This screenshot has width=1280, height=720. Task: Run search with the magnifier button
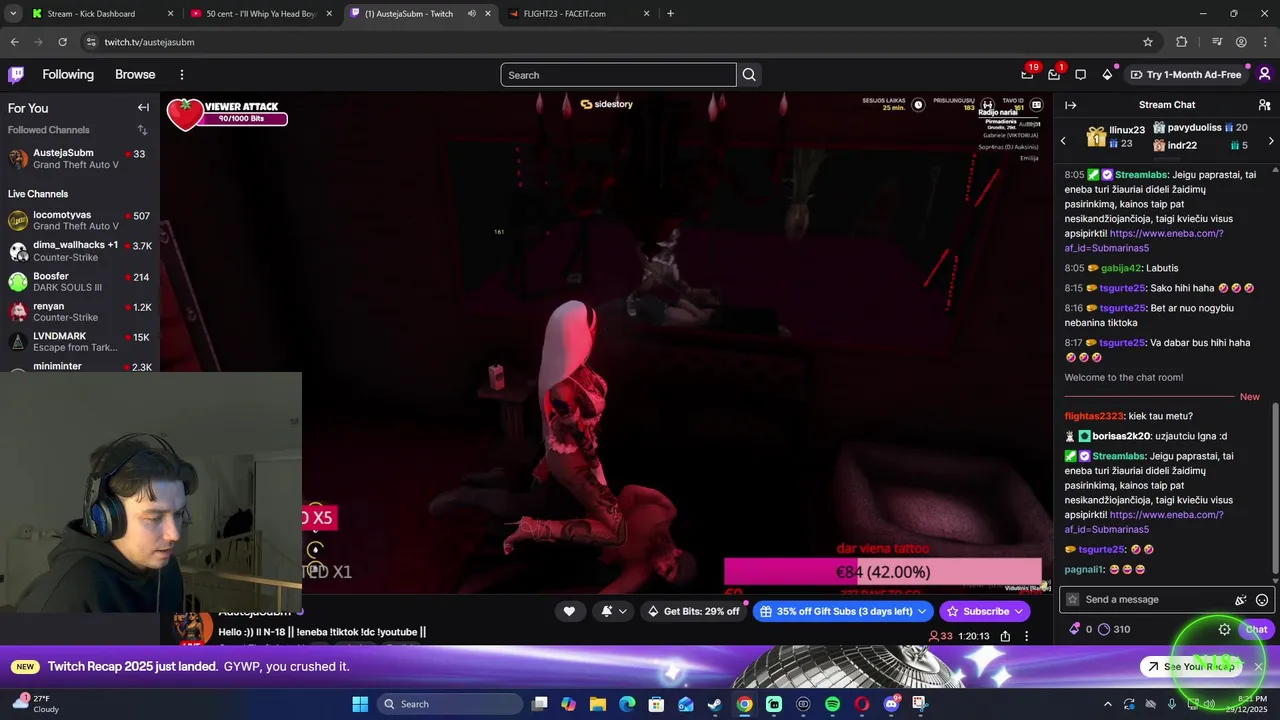click(749, 75)
